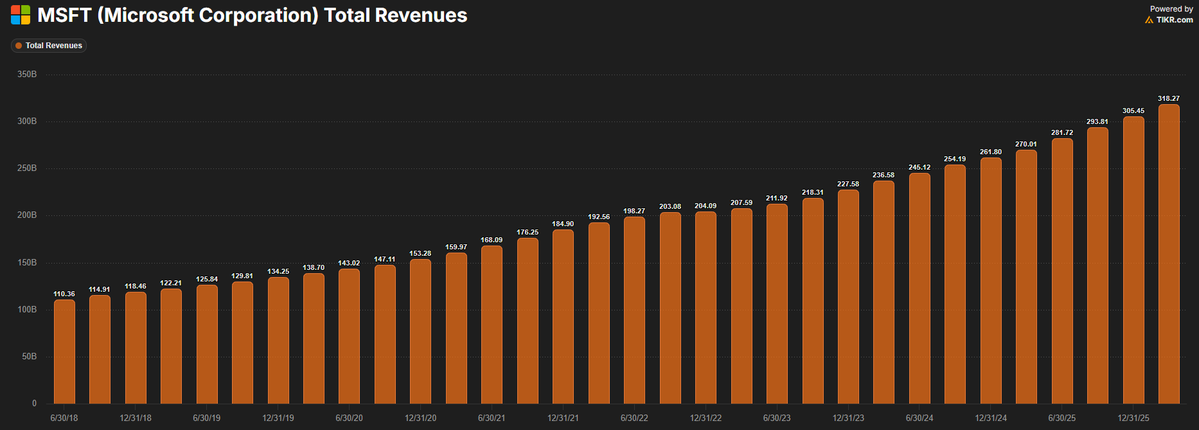Click the 218.31 data label
Viewport: 1199px width, 430px height.
[813, 193]
